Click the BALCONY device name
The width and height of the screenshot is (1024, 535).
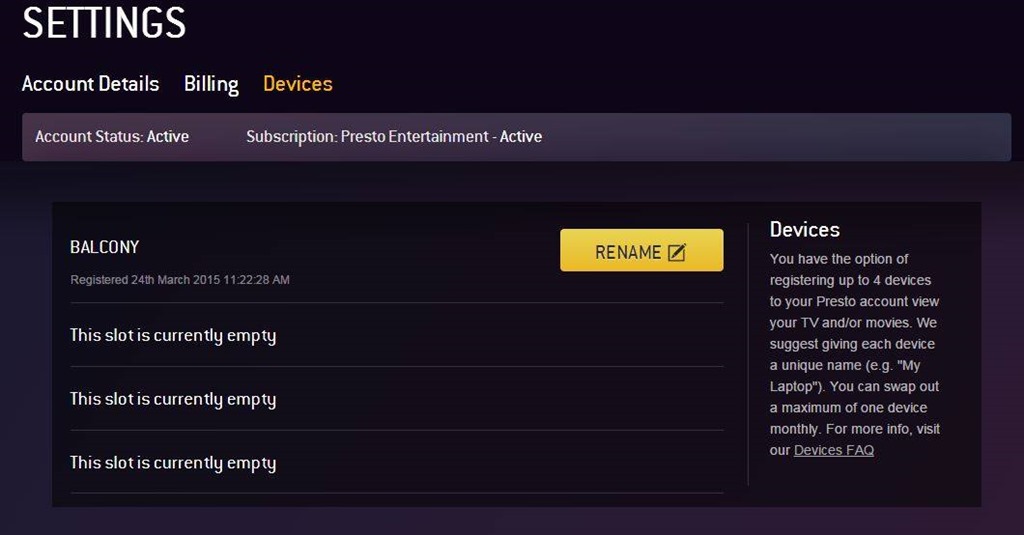[x=105, y=247]
